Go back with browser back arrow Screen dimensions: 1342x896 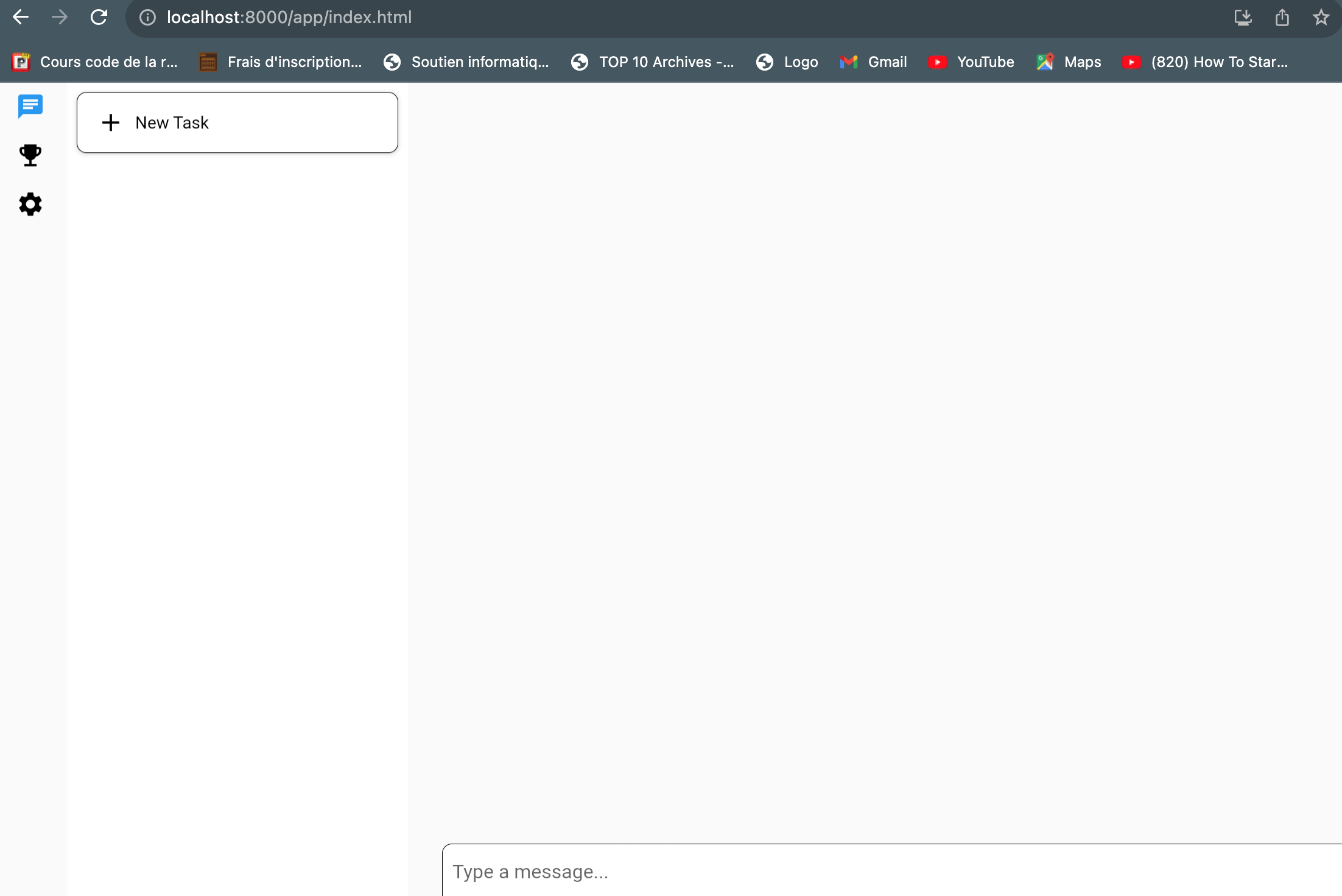(21, 17)
